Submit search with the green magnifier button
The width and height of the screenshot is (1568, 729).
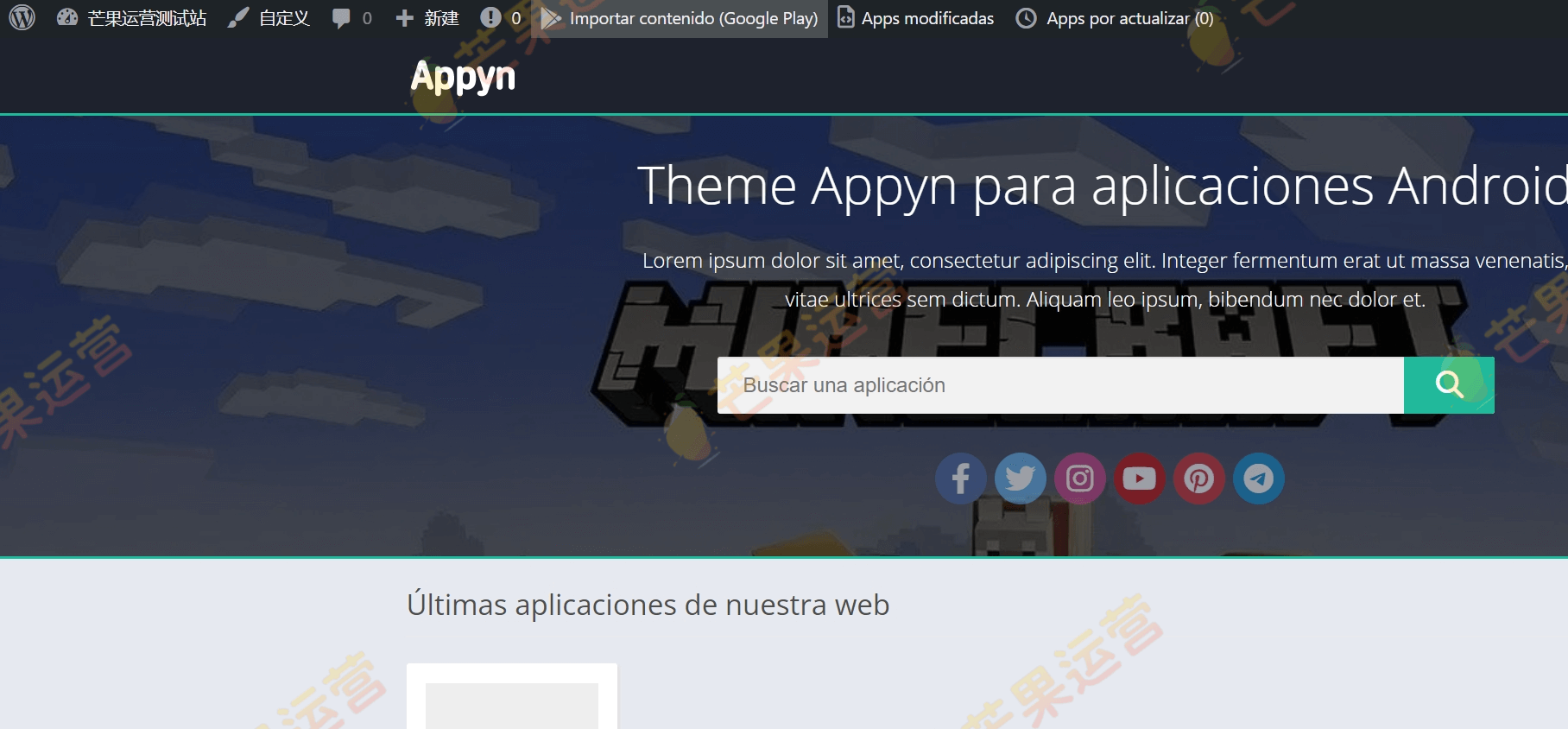tap(1449, 385)
